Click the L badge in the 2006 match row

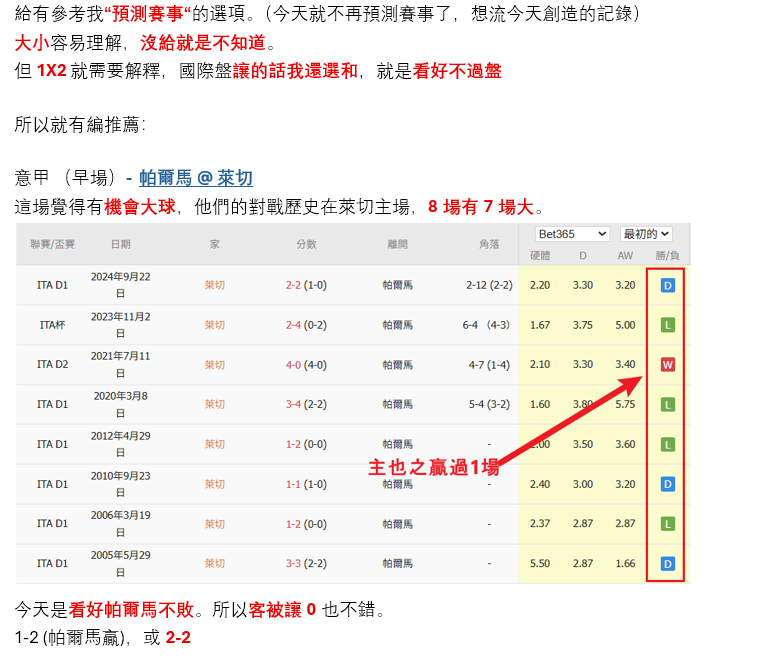(x=667, y=524)
